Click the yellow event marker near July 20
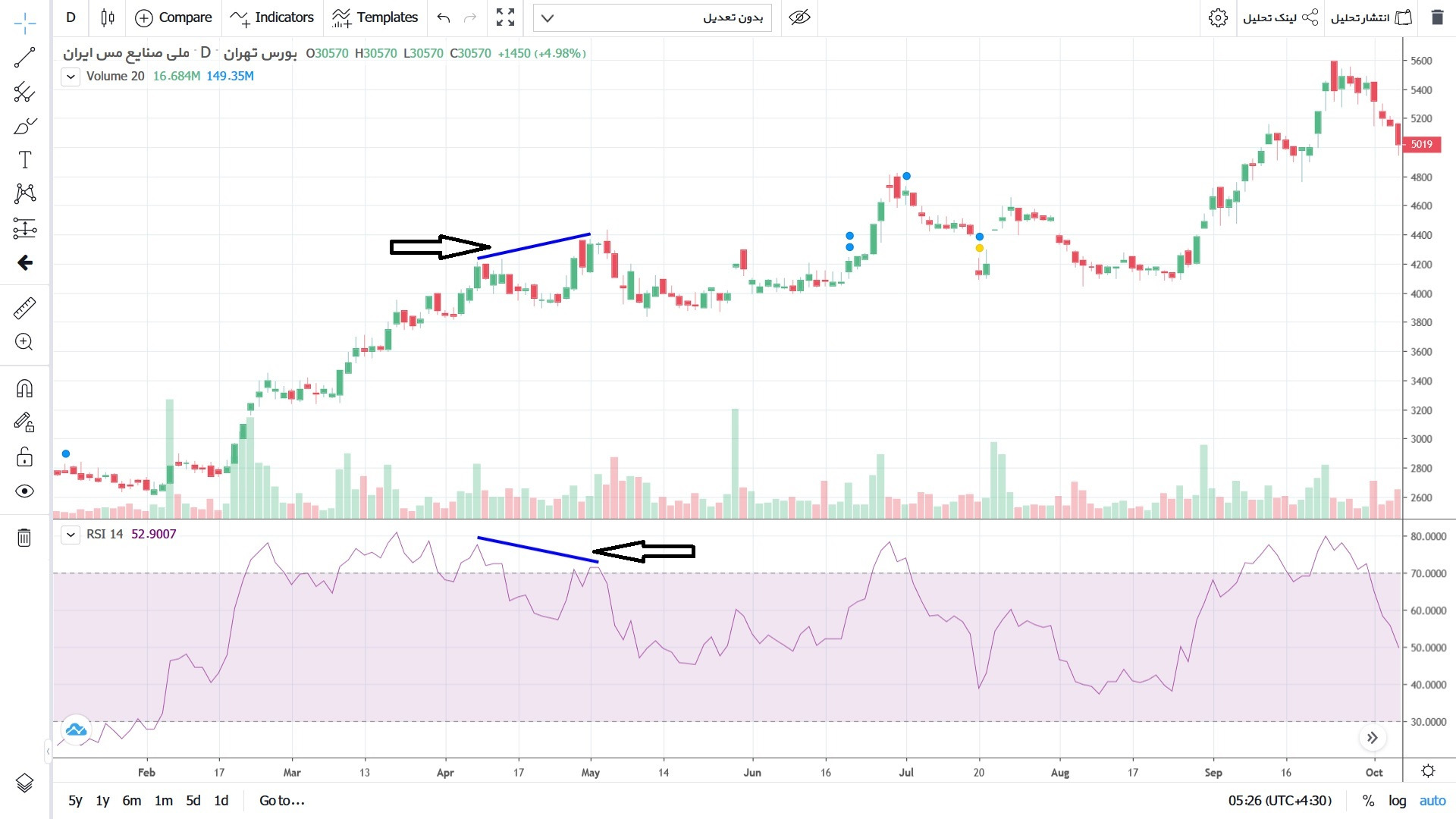The height and width of the screenshot is (819, 1456). [980, 248]
